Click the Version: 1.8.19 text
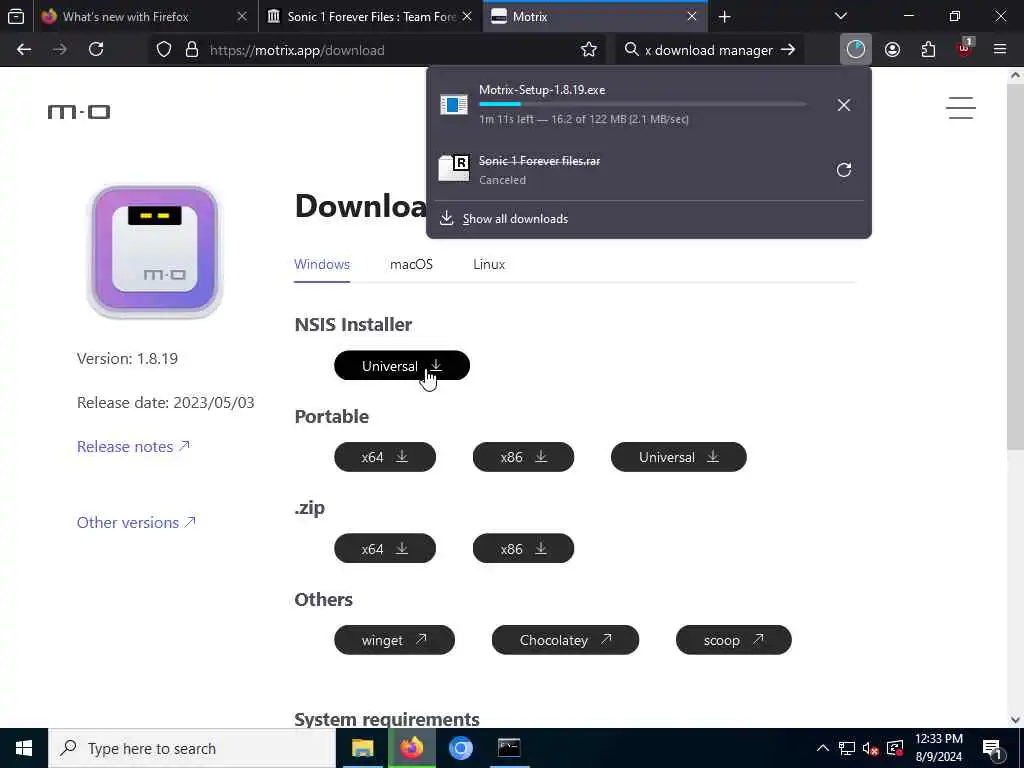Viewport: 1024px width, 768px height. [127, 359]
